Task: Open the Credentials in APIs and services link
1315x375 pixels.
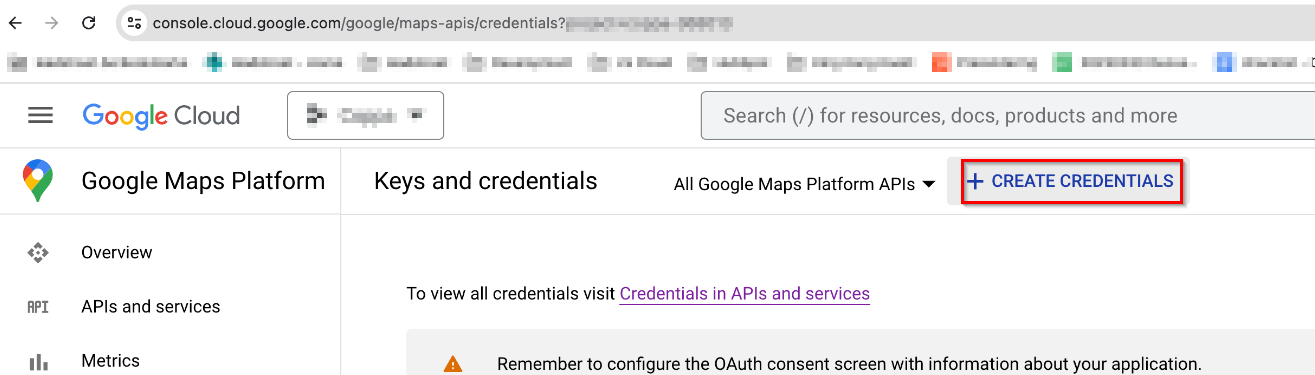Action: pos(745,294)
